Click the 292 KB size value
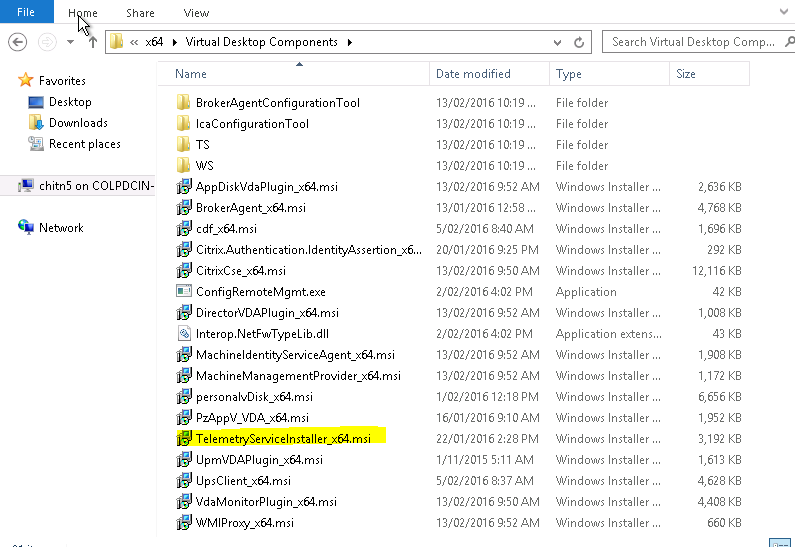This screenshot has height=547, width=795. 724,249
